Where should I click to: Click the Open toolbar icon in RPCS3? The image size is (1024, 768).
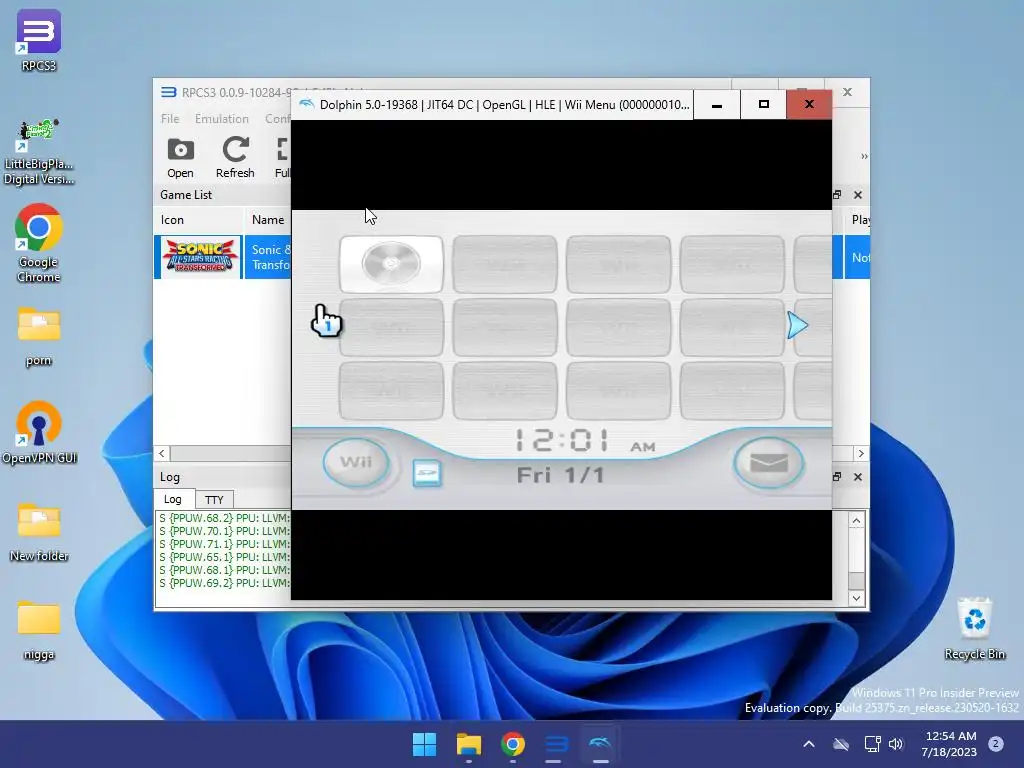180,157
